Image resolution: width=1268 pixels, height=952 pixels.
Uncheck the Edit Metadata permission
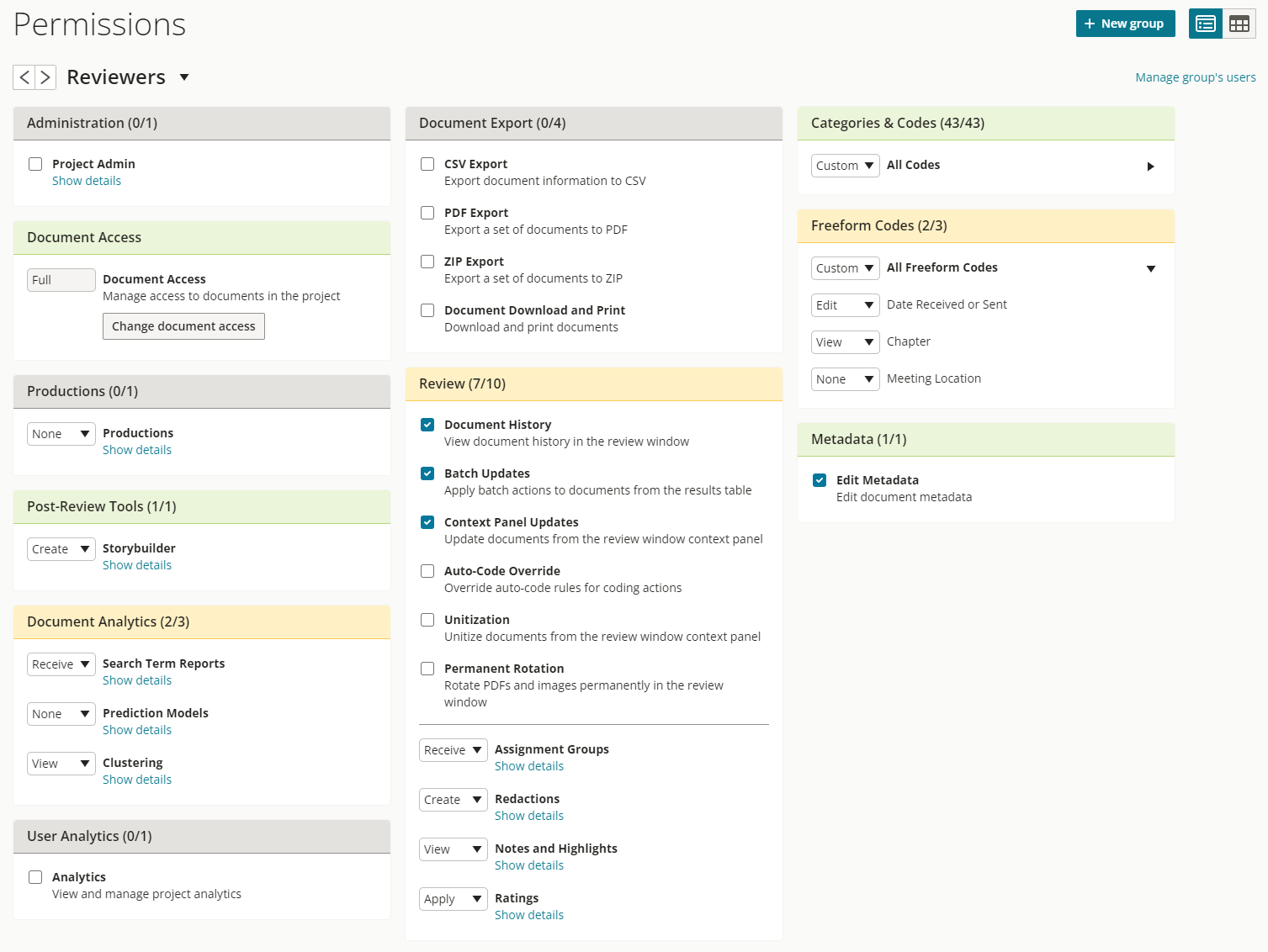(x=819, y=479)
